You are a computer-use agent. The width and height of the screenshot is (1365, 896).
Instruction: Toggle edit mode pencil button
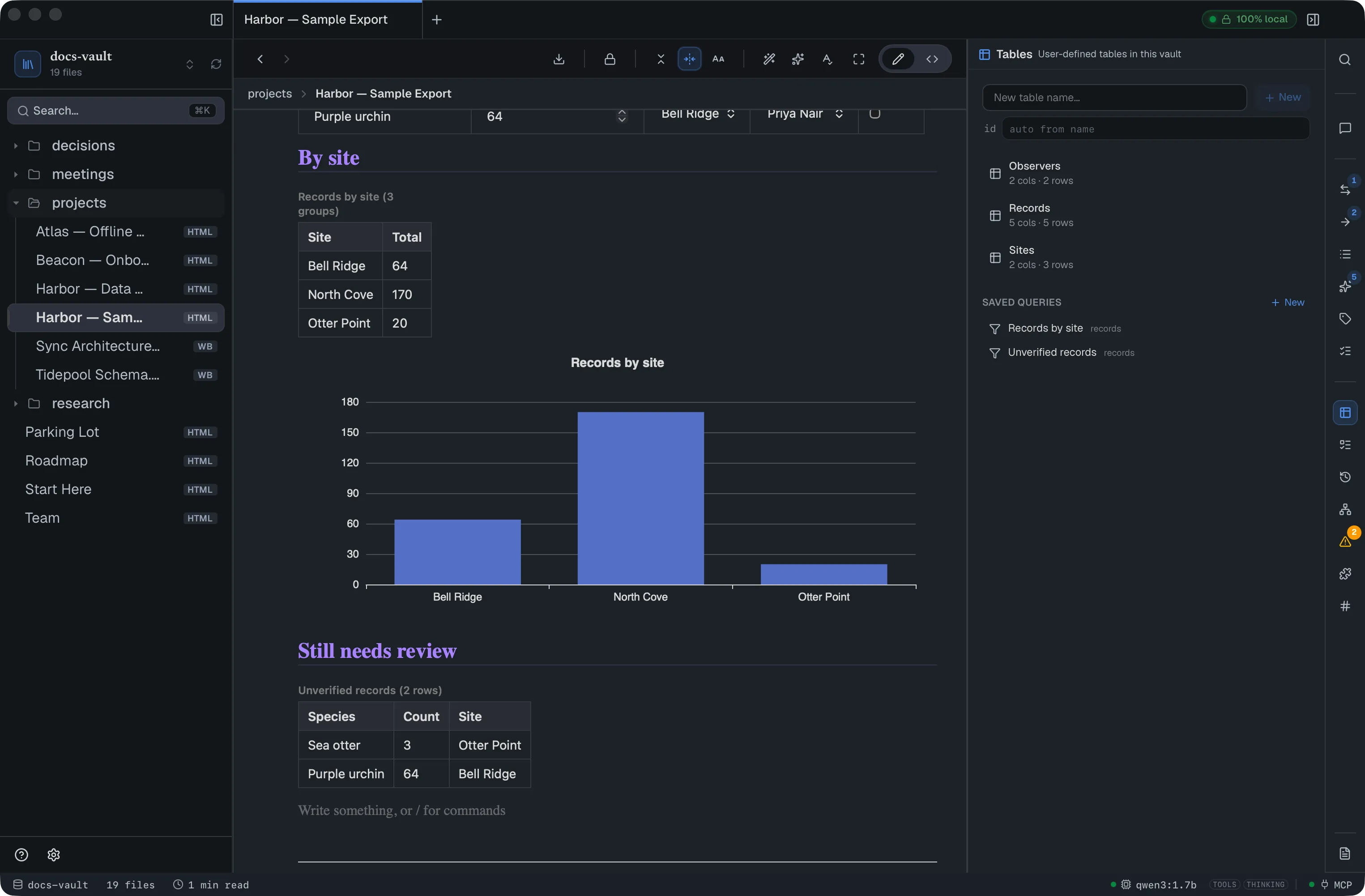(x=898, y=59)
